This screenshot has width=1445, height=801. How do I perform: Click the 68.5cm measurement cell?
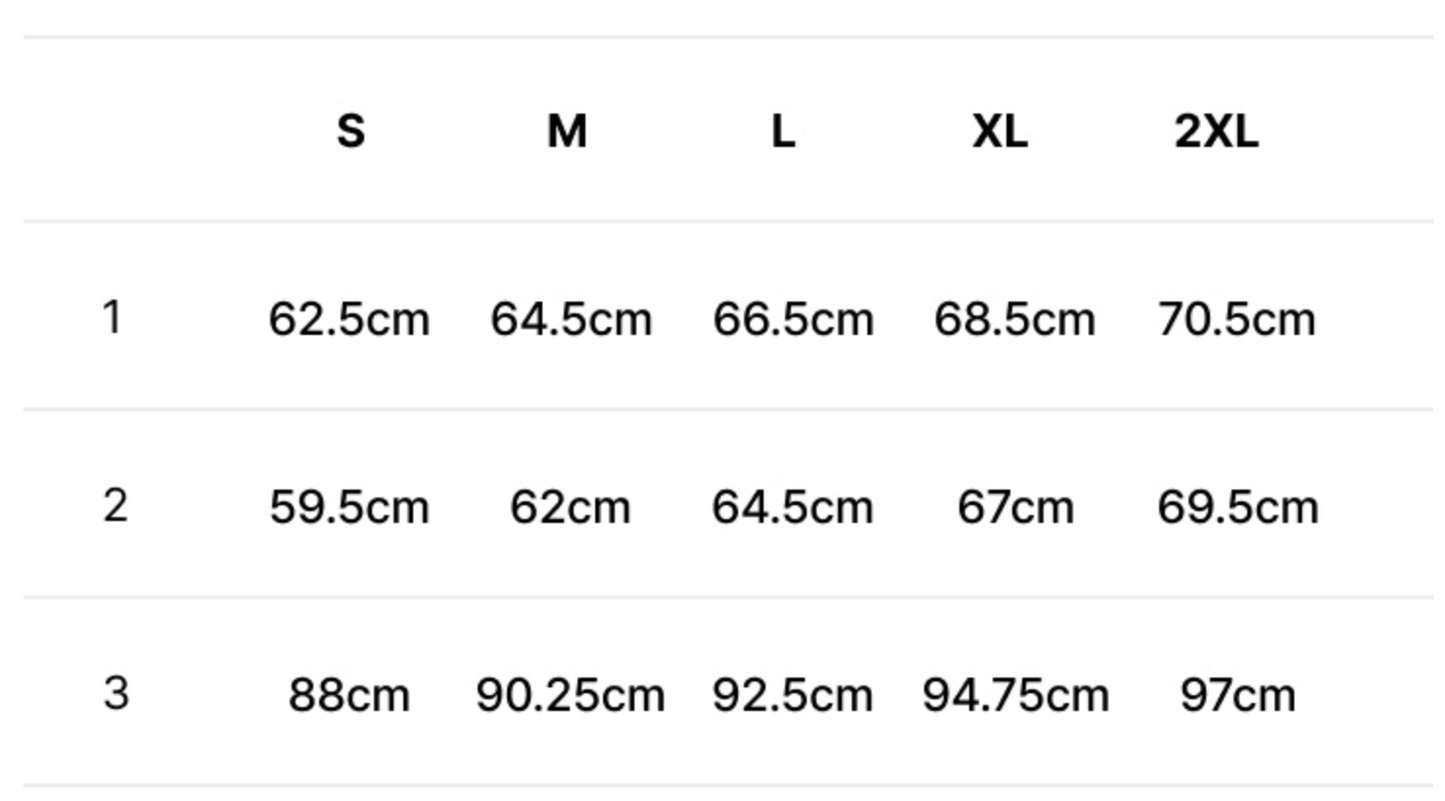point(1015,320)
